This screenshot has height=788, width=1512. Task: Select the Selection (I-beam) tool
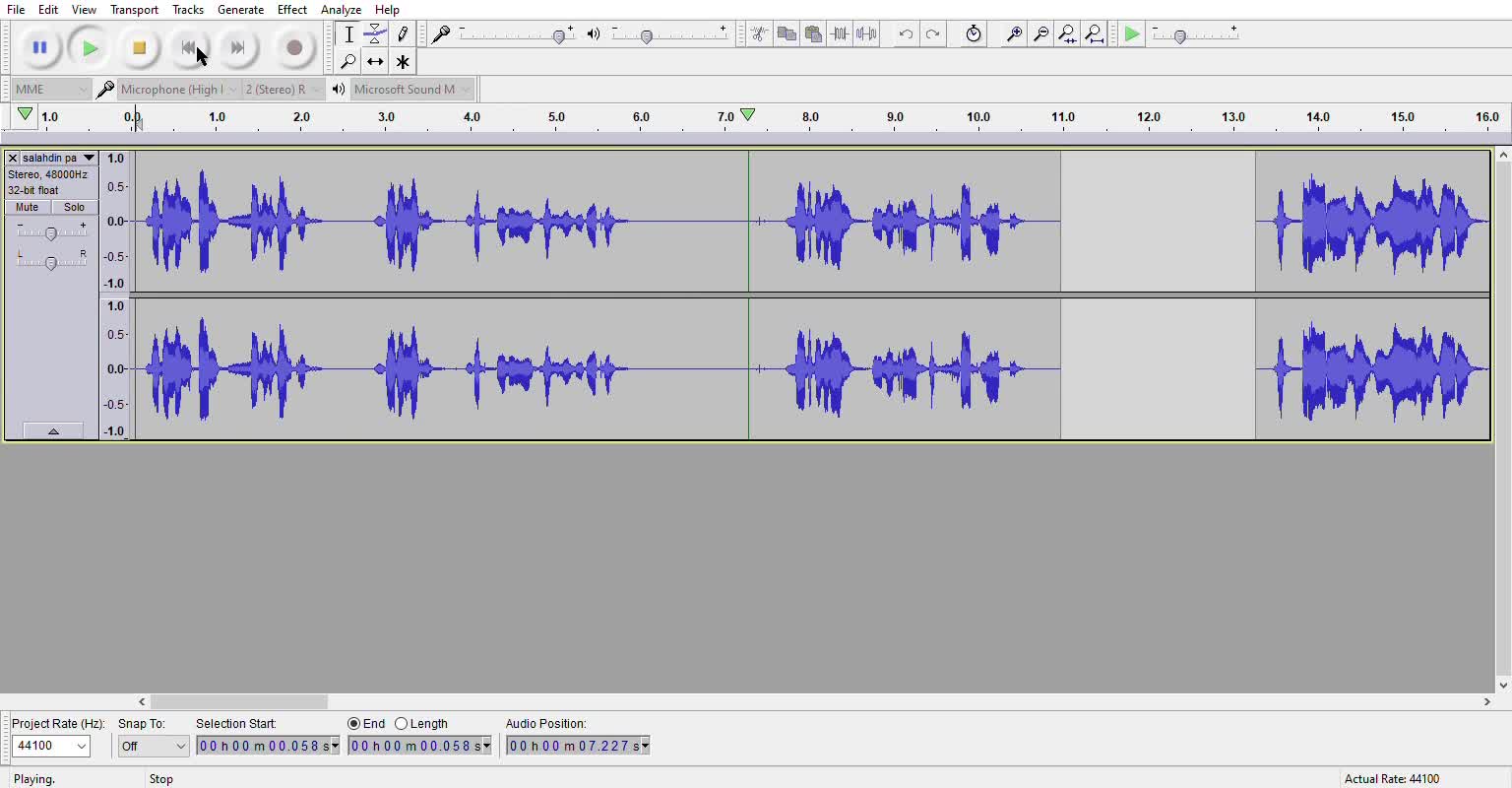348,34
